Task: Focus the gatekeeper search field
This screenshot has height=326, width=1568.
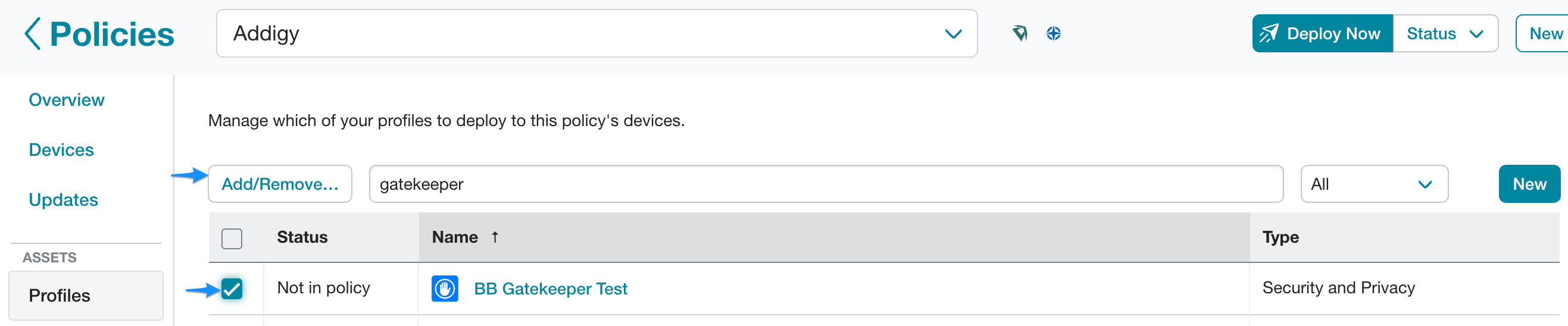Action: point(826,184)
